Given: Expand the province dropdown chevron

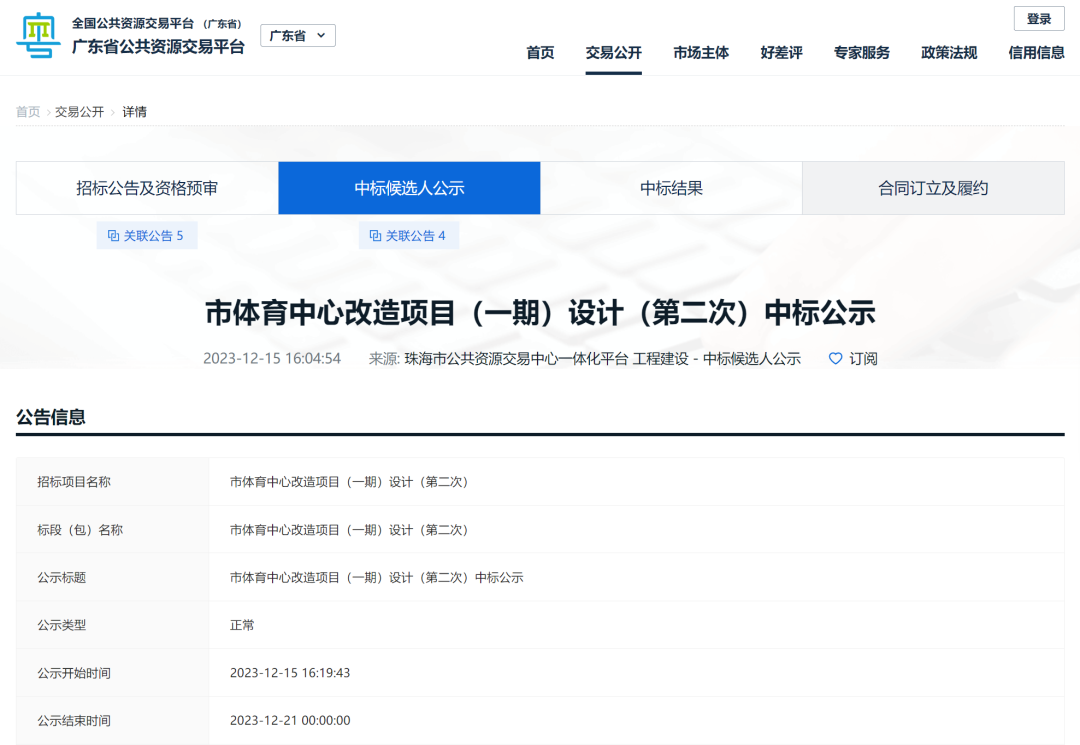Looking at the screenshot, I should click(321, 34).
